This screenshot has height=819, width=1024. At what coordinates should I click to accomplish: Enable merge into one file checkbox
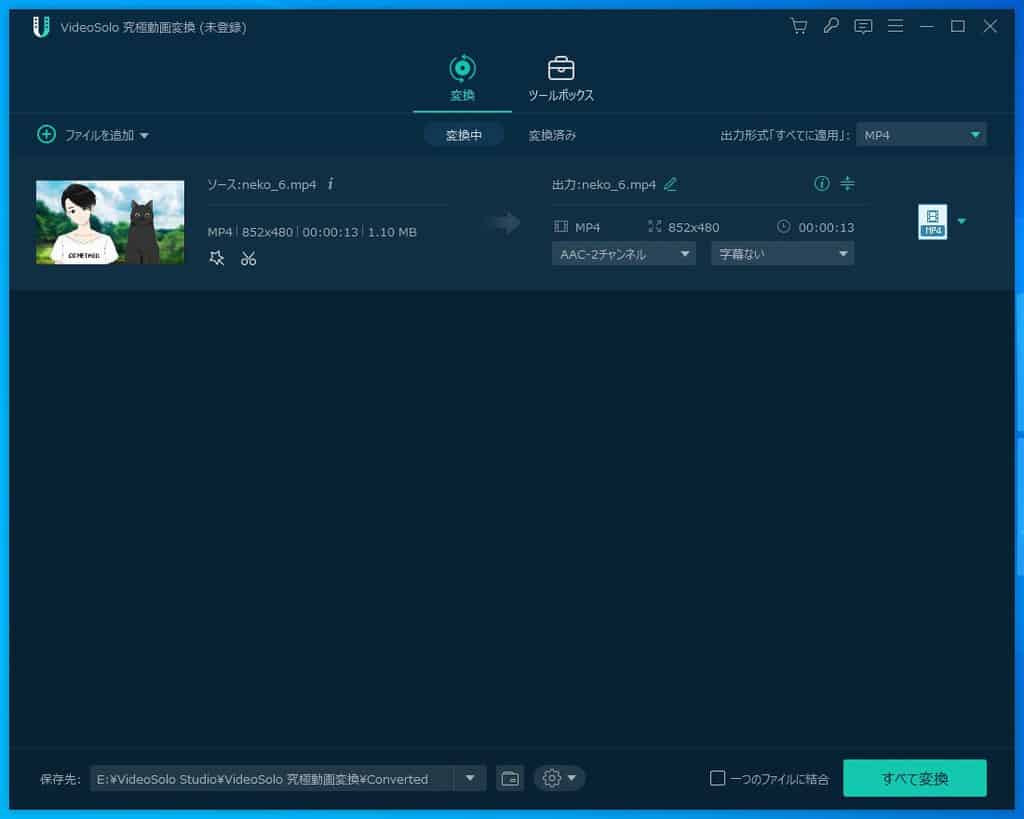click(x=717, y=778)
